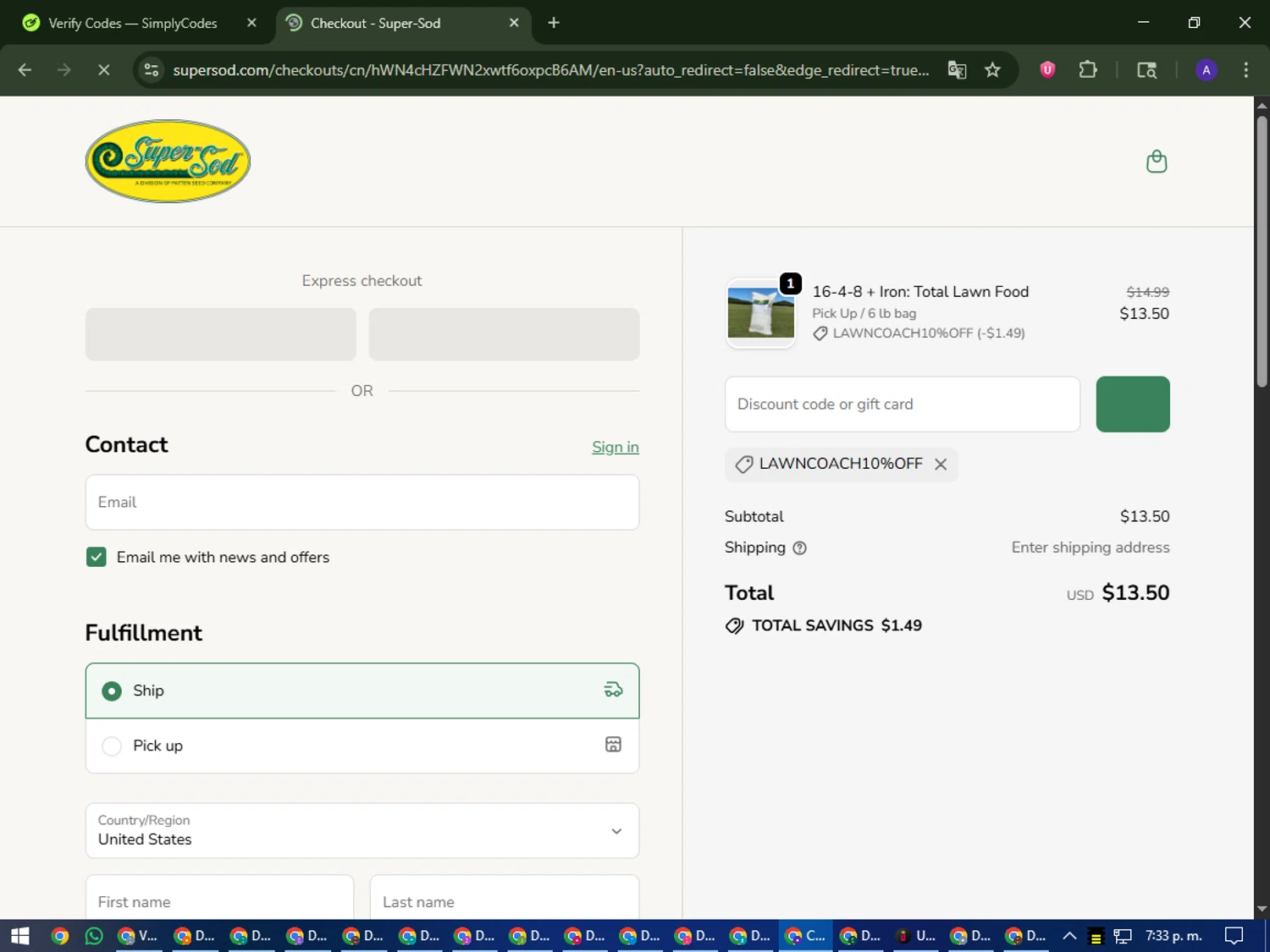
Task: Select the Ship fulfillment option
Action: point(362,691)
